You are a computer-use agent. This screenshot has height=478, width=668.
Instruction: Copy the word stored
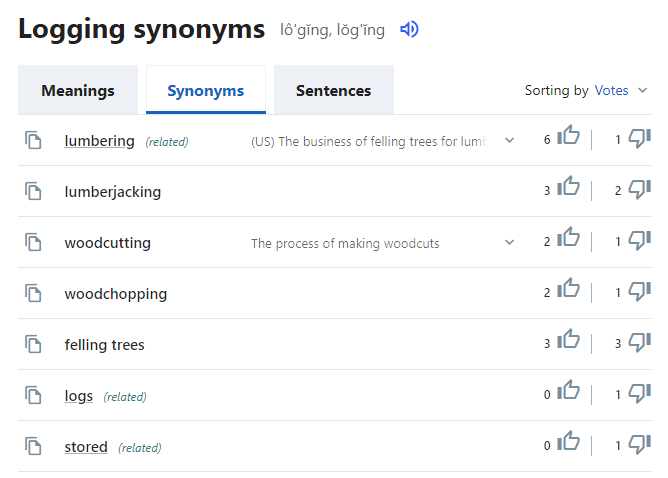(x=33, y=446)
